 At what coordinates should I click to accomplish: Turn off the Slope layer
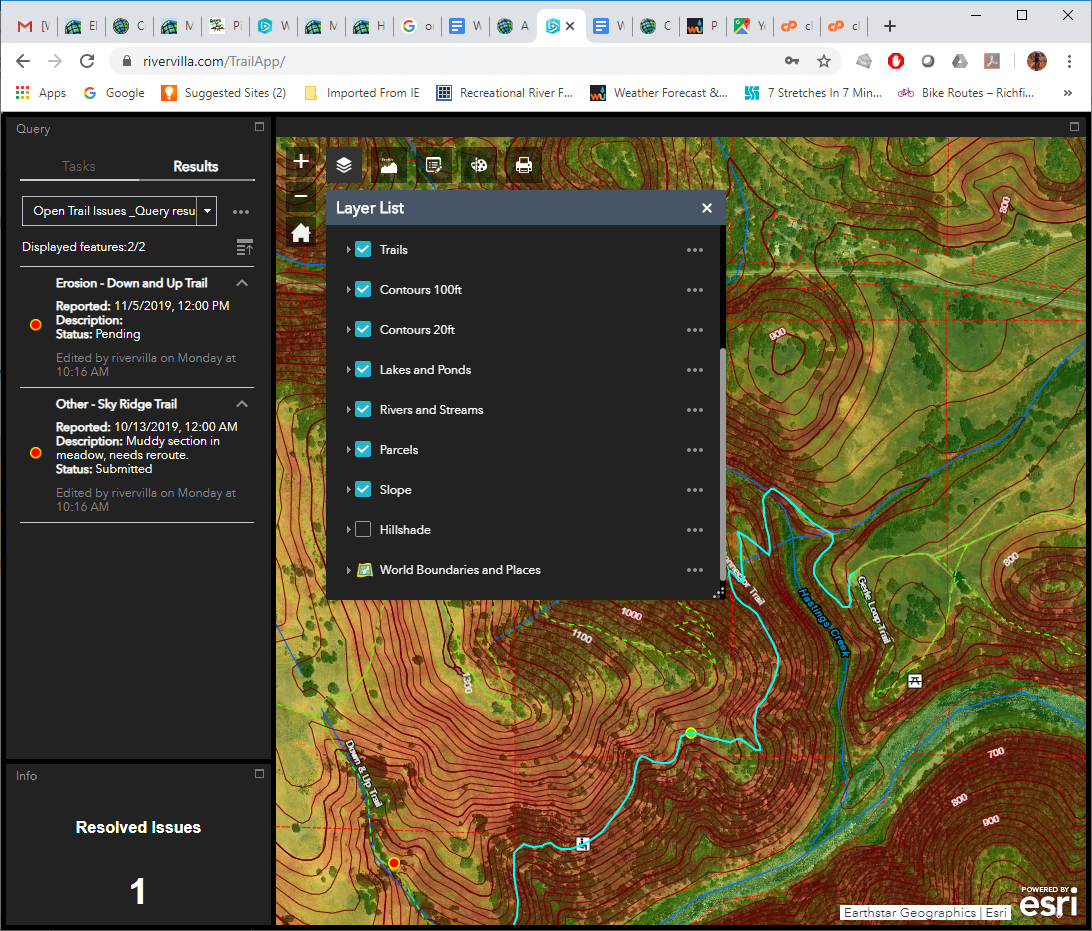363,490
